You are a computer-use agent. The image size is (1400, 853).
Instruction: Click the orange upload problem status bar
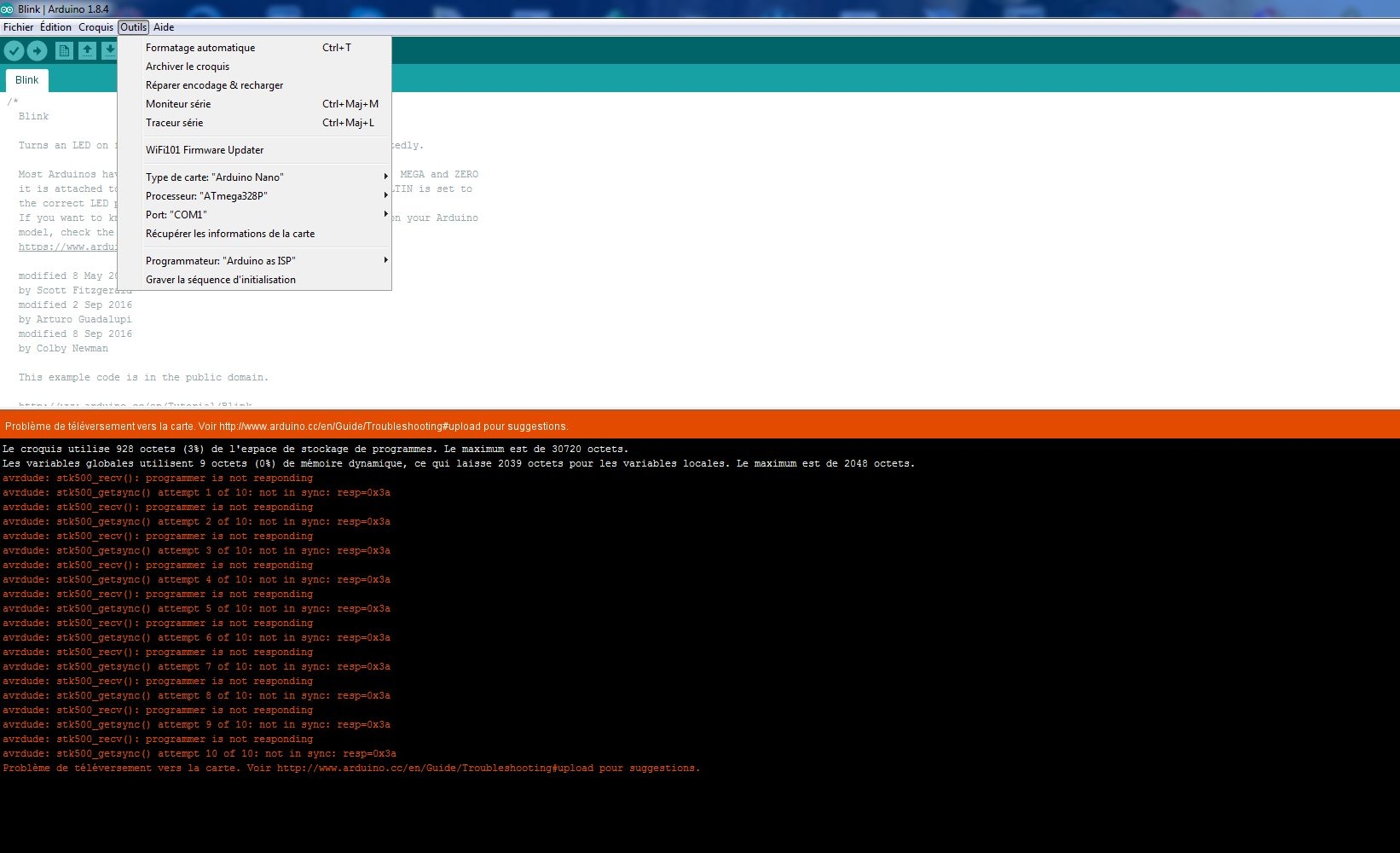700,426
